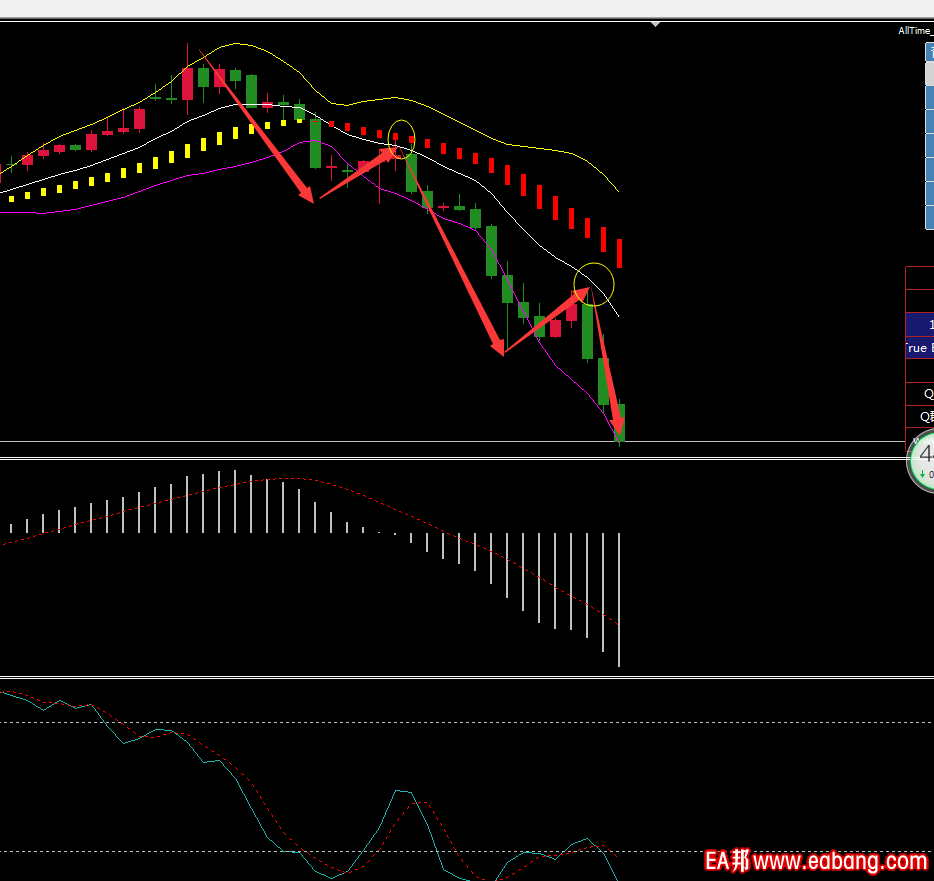
Task: Open the www.eabang.com watermark link
Action: point(840,860)
